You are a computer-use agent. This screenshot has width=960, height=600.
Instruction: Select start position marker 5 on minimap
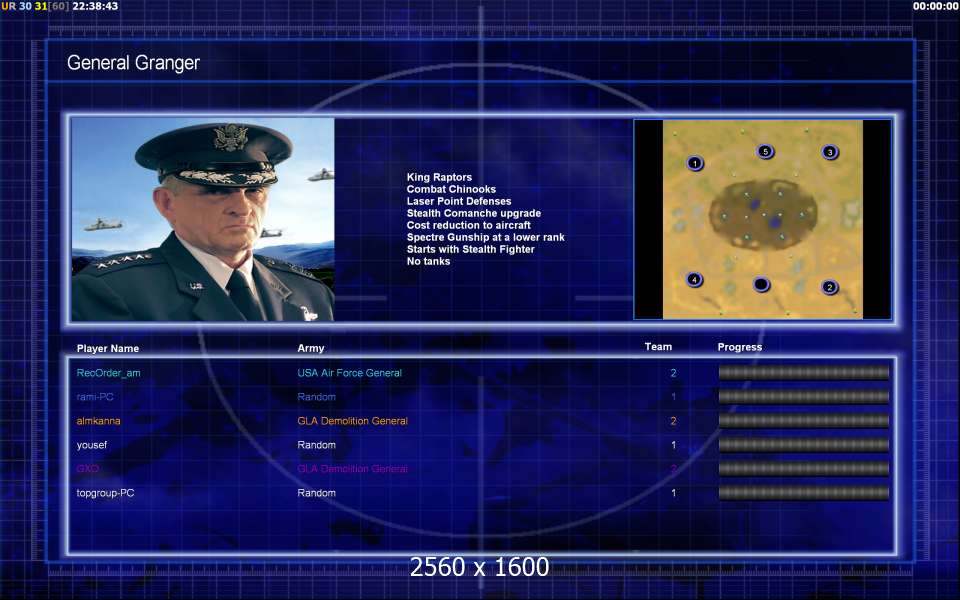tap(765, 151)
